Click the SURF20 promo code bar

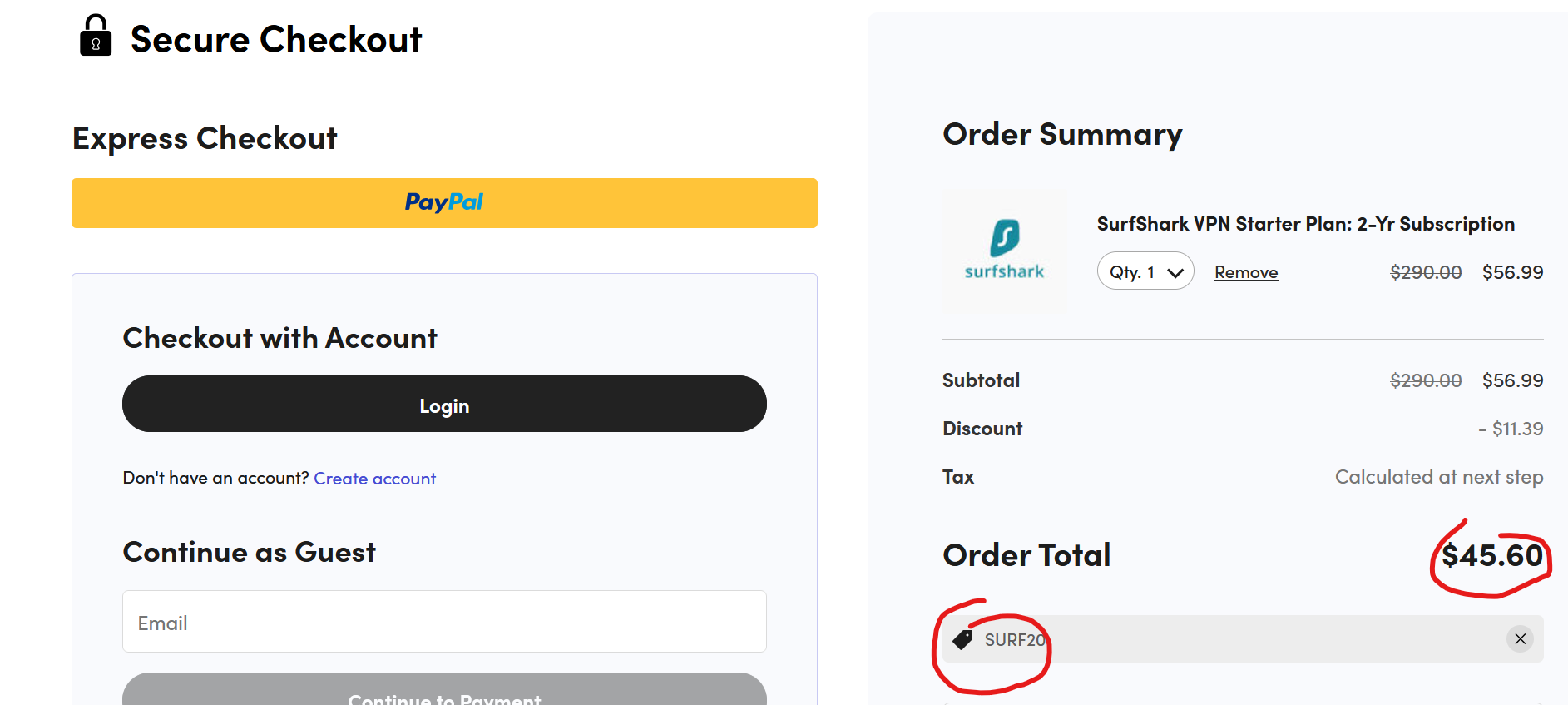pyautogui.click(x=1206, y=639)
